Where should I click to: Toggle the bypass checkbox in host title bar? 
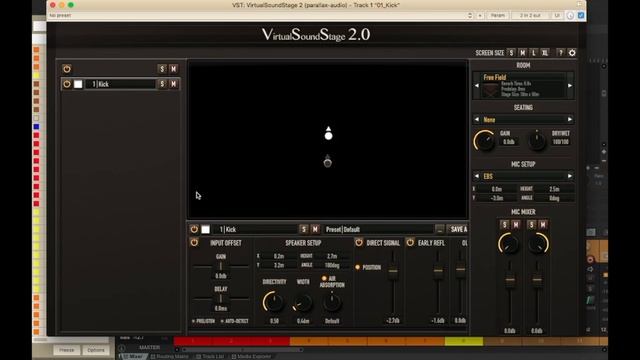(581, 16)
